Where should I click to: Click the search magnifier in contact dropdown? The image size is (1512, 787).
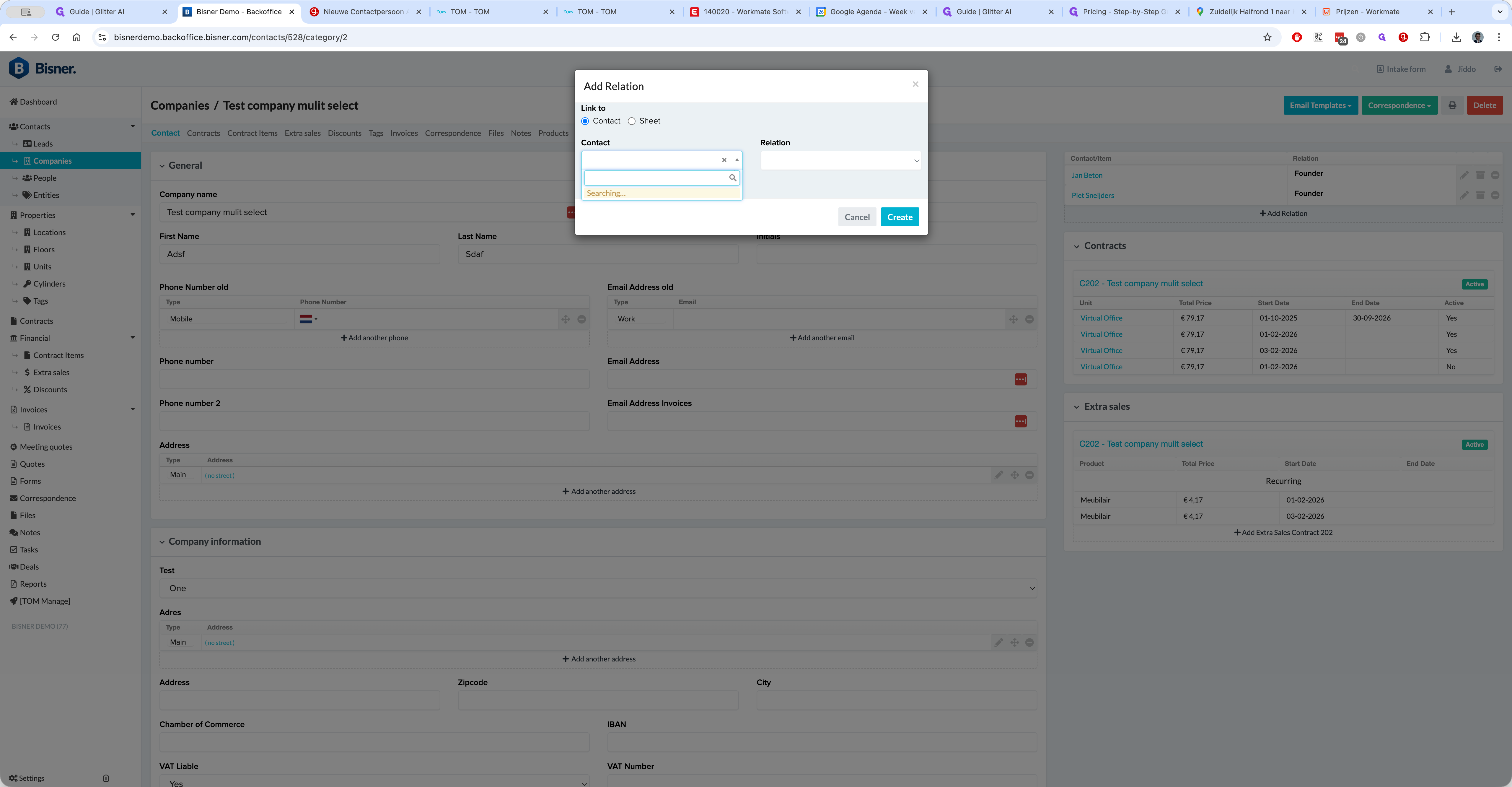click(x=732, y=177)
